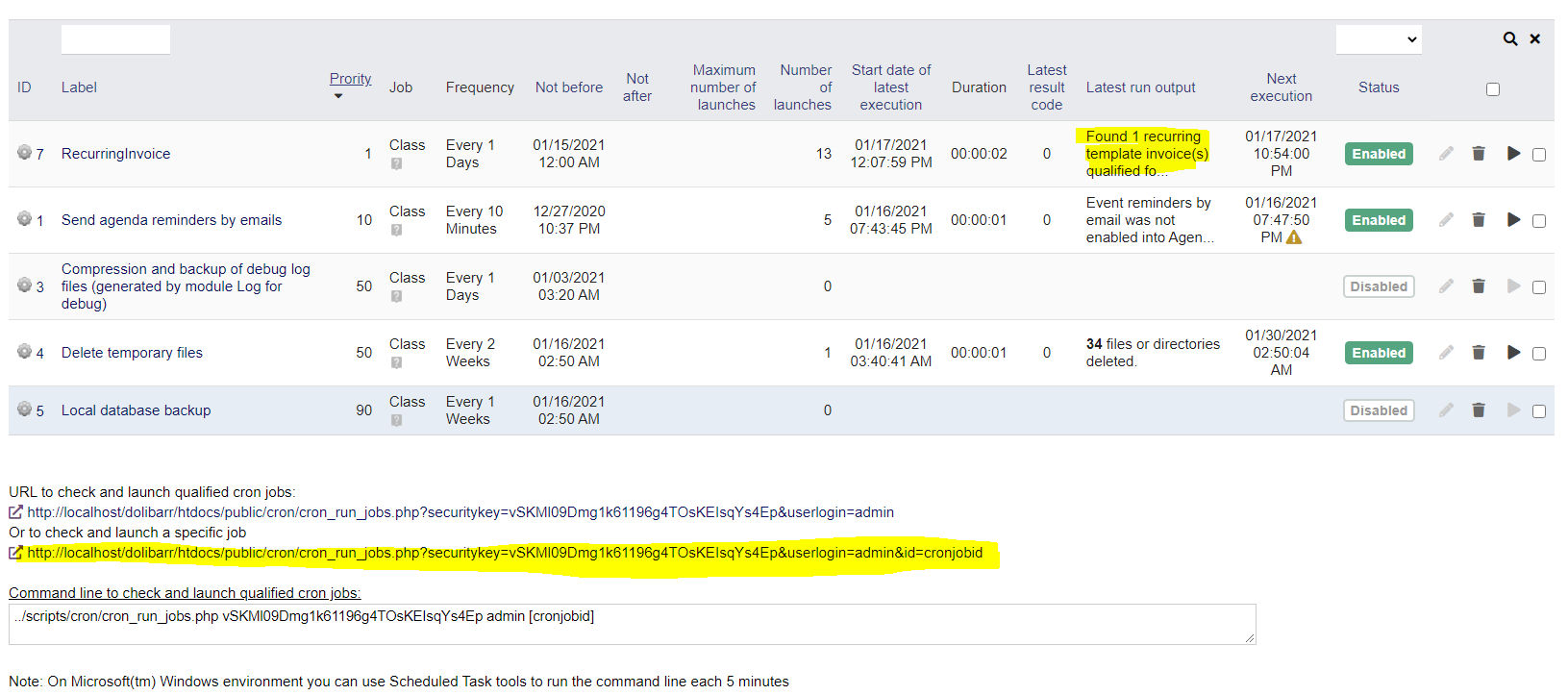Viewport: 1568px width, 695px height.
Task: Delete the Local database backup job
Action: click(1479, 410)
